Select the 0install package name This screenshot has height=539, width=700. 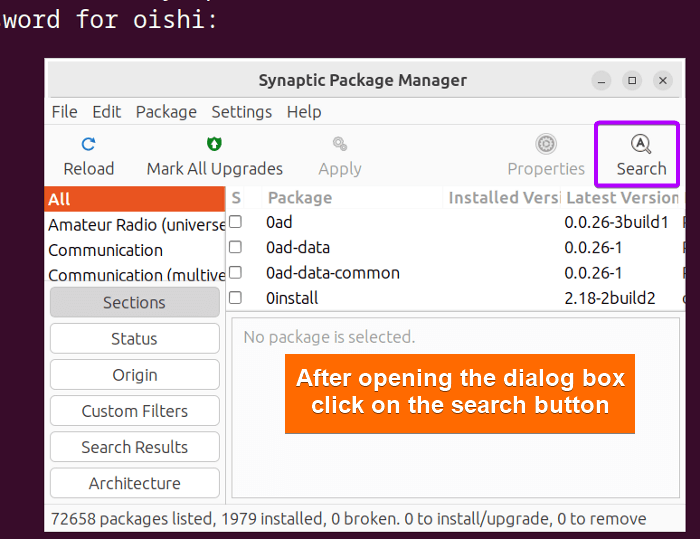coord(292,298)
